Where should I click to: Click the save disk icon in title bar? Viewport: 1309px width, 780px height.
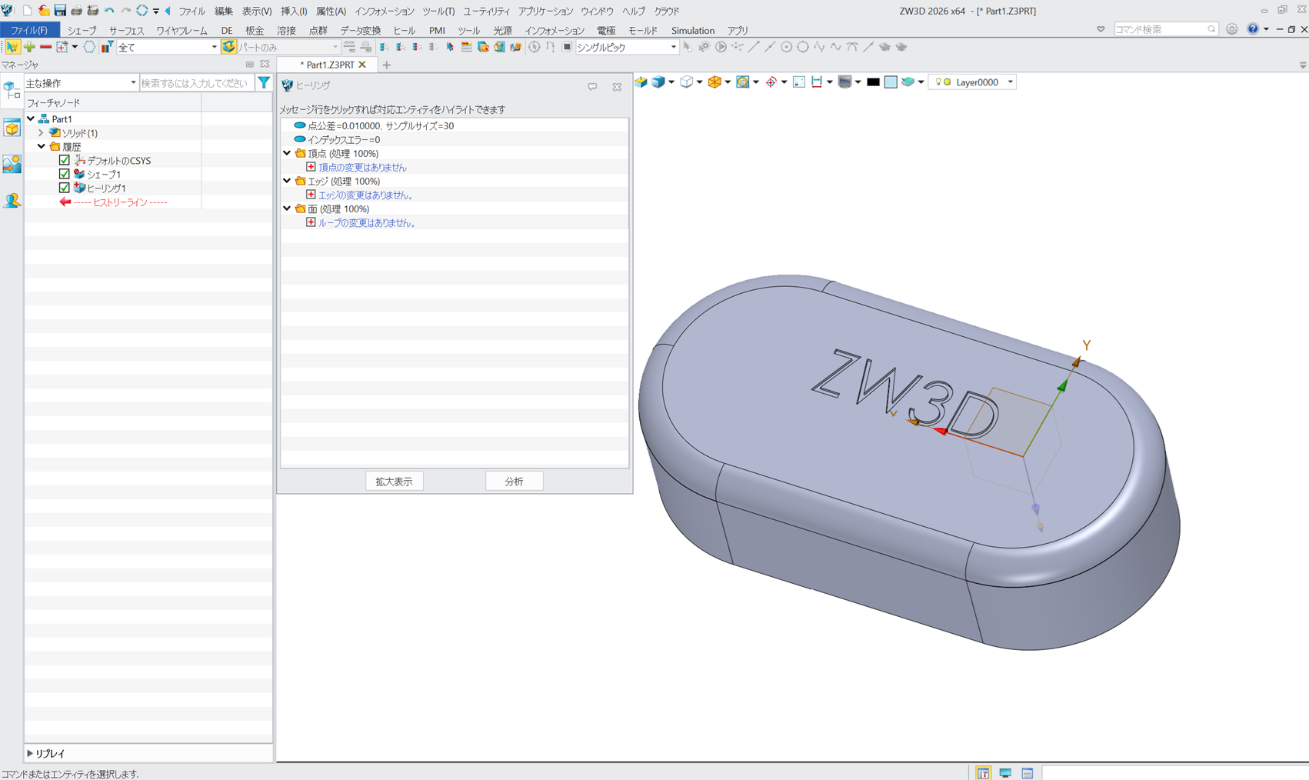(60, 10)
